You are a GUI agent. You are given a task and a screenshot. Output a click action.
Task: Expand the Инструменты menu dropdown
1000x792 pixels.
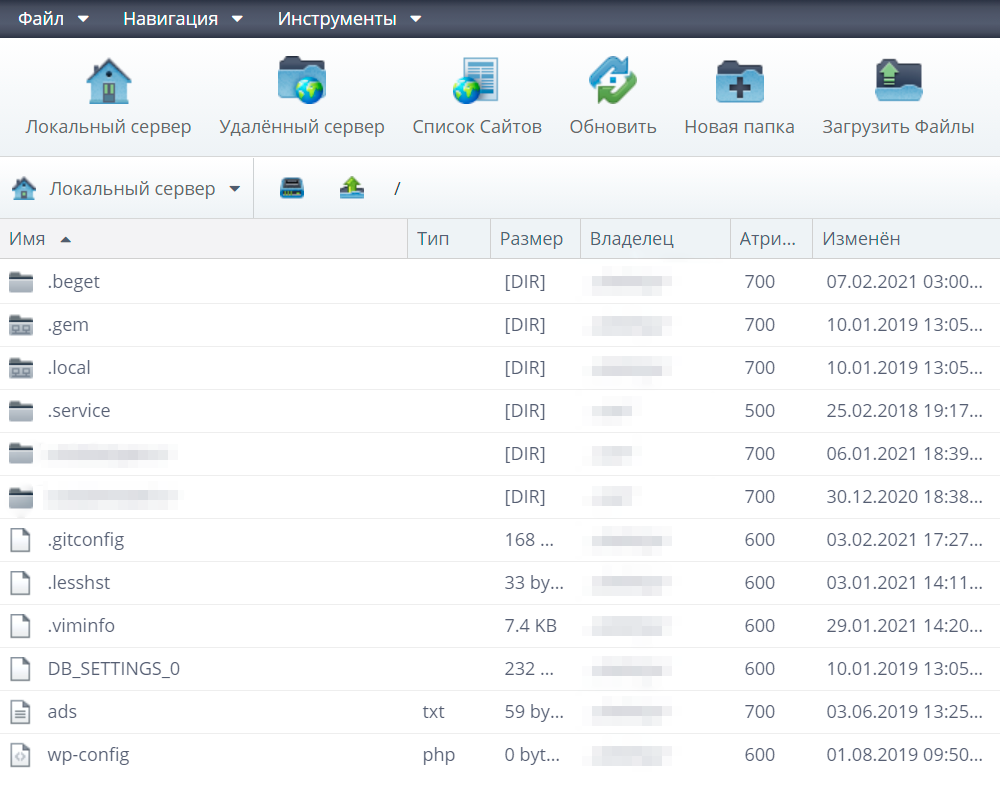[x=349, y=19]
